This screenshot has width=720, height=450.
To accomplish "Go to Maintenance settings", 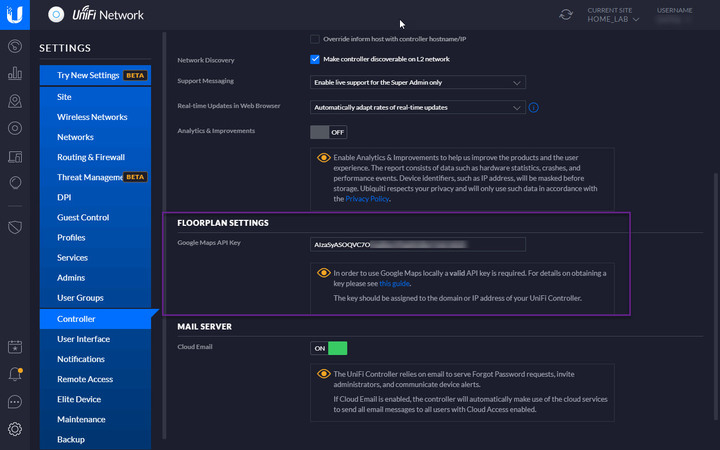I will pyautogui.click(x=96, y=419).
